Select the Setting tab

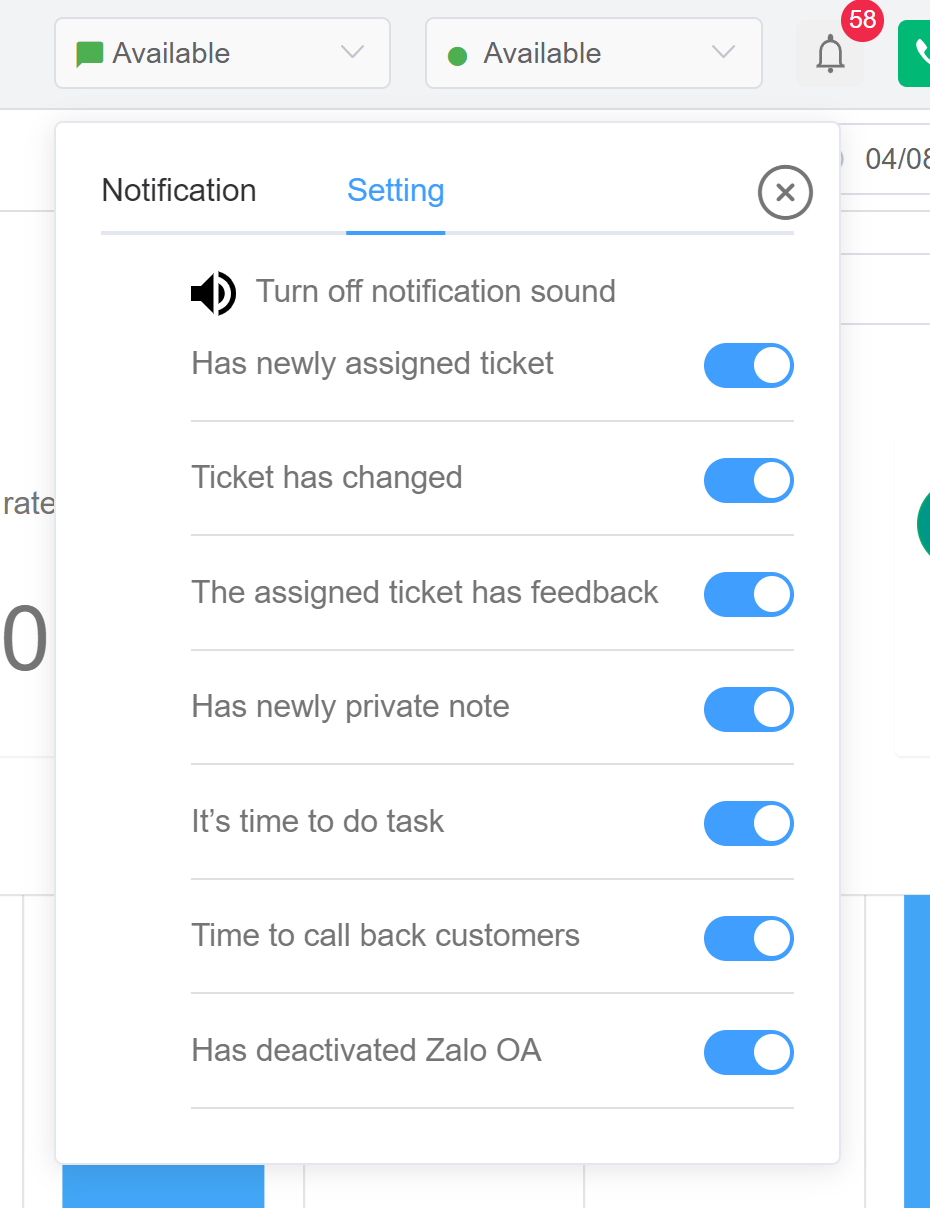[395, 191]
